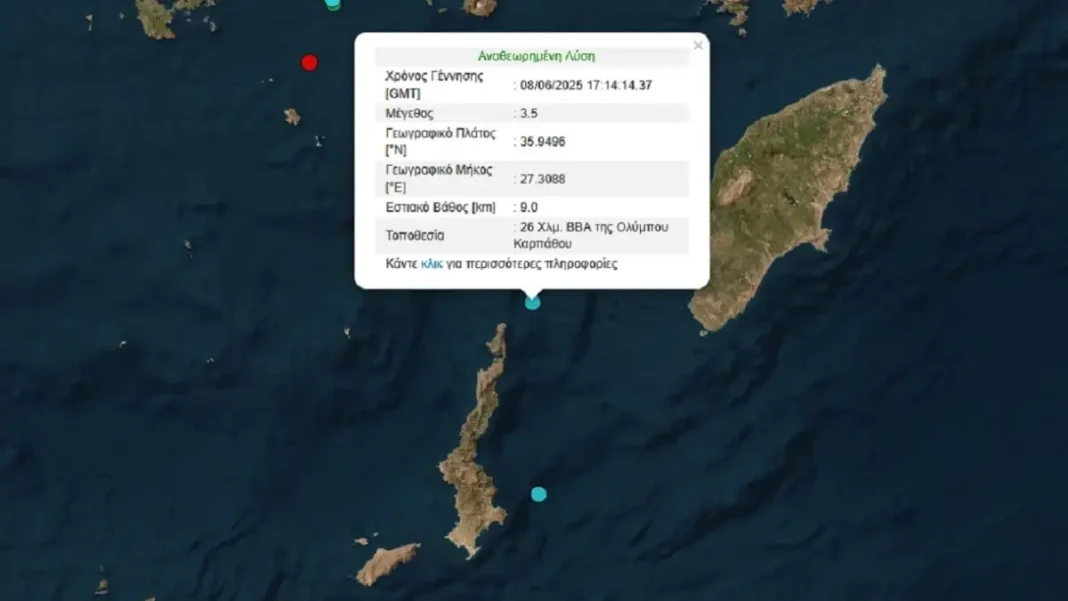This screenshot has height=601, width=1068.
Task: Click the 'Μέγεθος' row label
Action: [409, 114]
